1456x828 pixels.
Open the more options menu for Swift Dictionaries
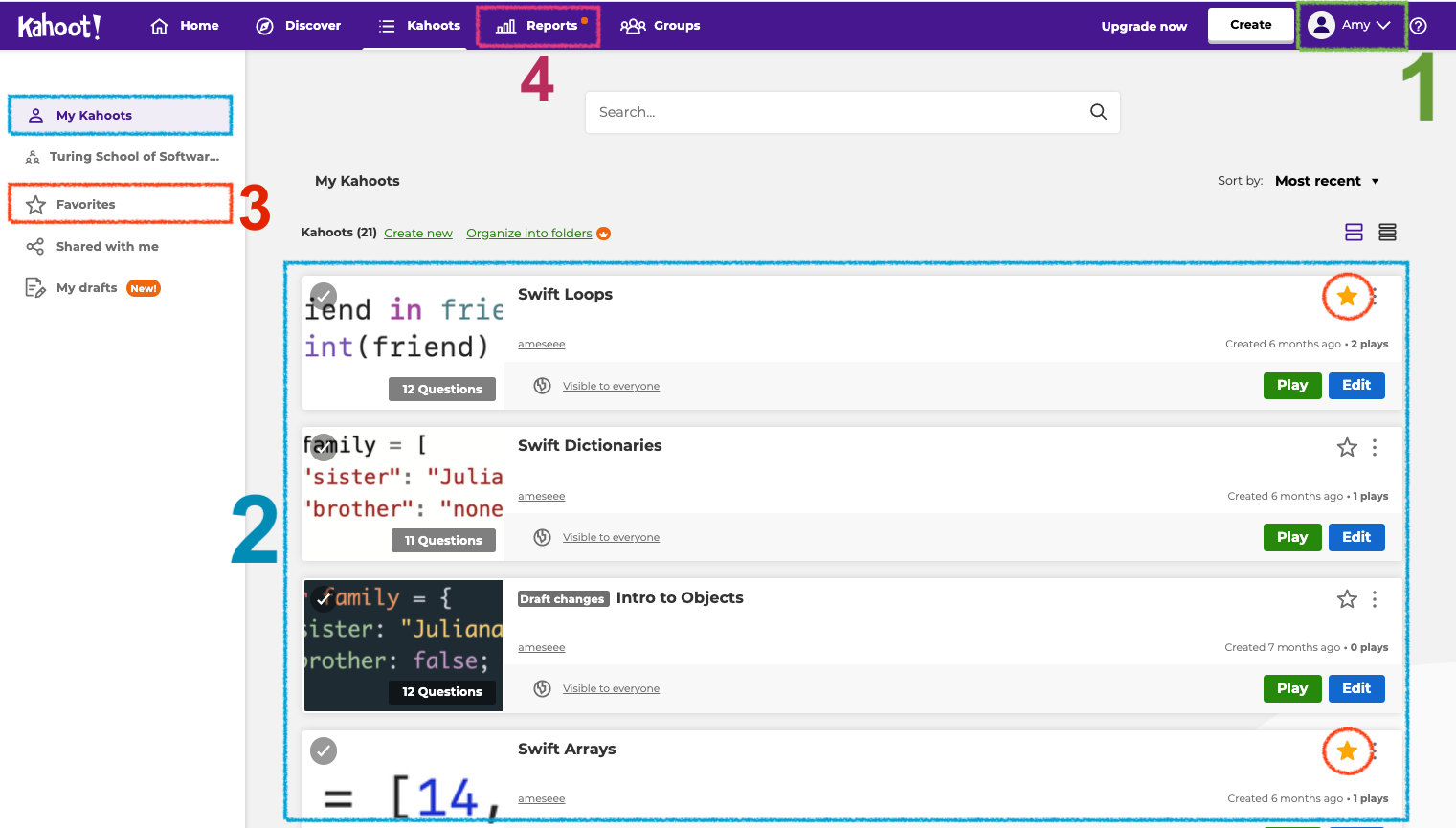(1375, 447)
